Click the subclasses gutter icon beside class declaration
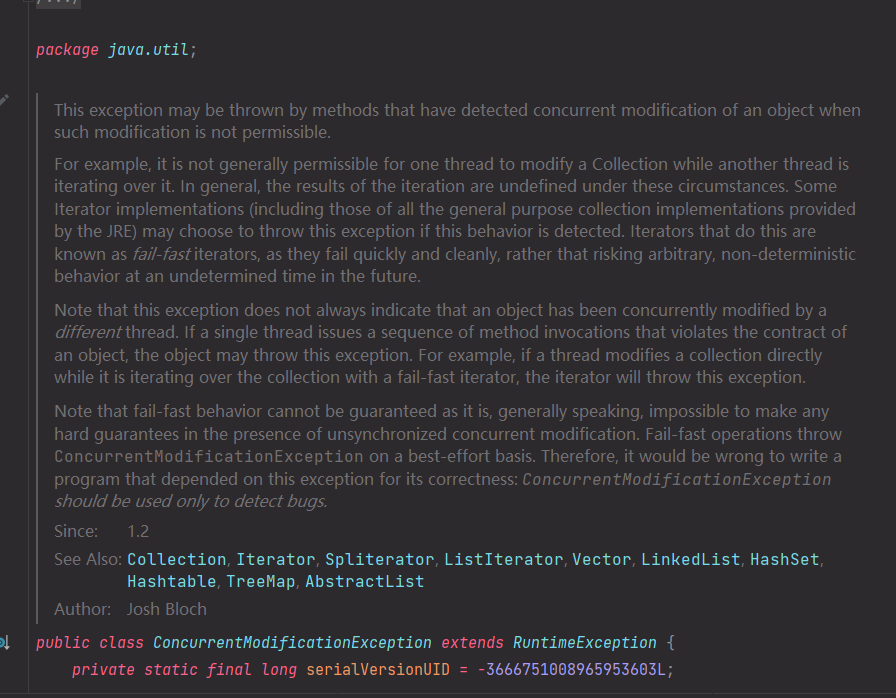This screenshot has width=896, height=698. [x=5, y=643]
